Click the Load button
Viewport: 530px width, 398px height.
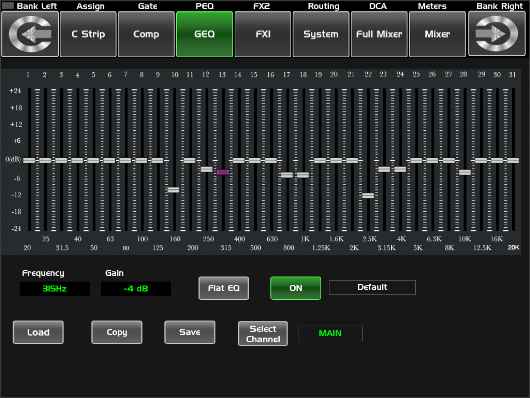point(38,332)
